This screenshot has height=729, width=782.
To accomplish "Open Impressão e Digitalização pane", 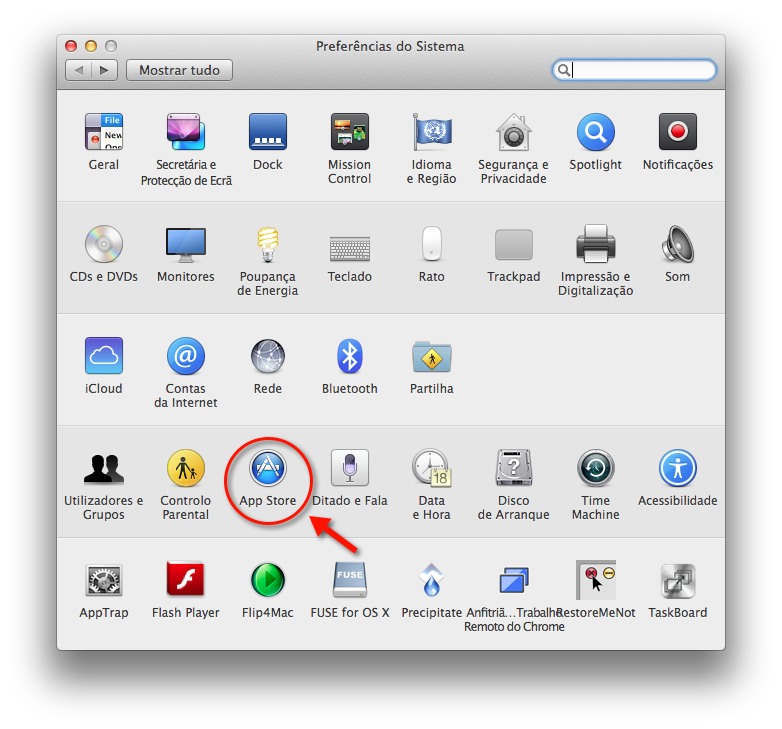I will 595,244.
